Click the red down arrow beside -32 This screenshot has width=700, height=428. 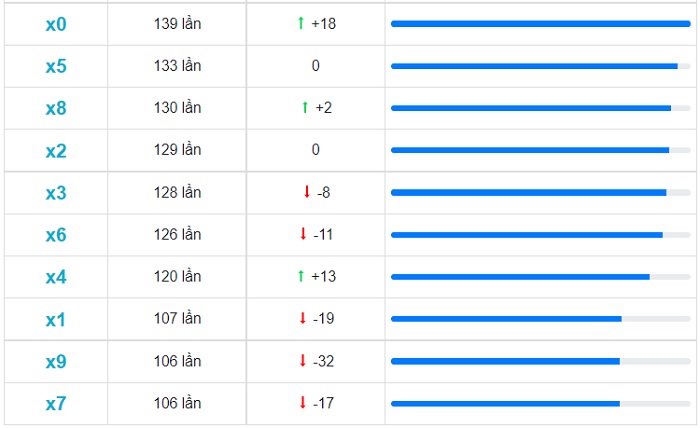pyautogui.click(x=303, y=360)
